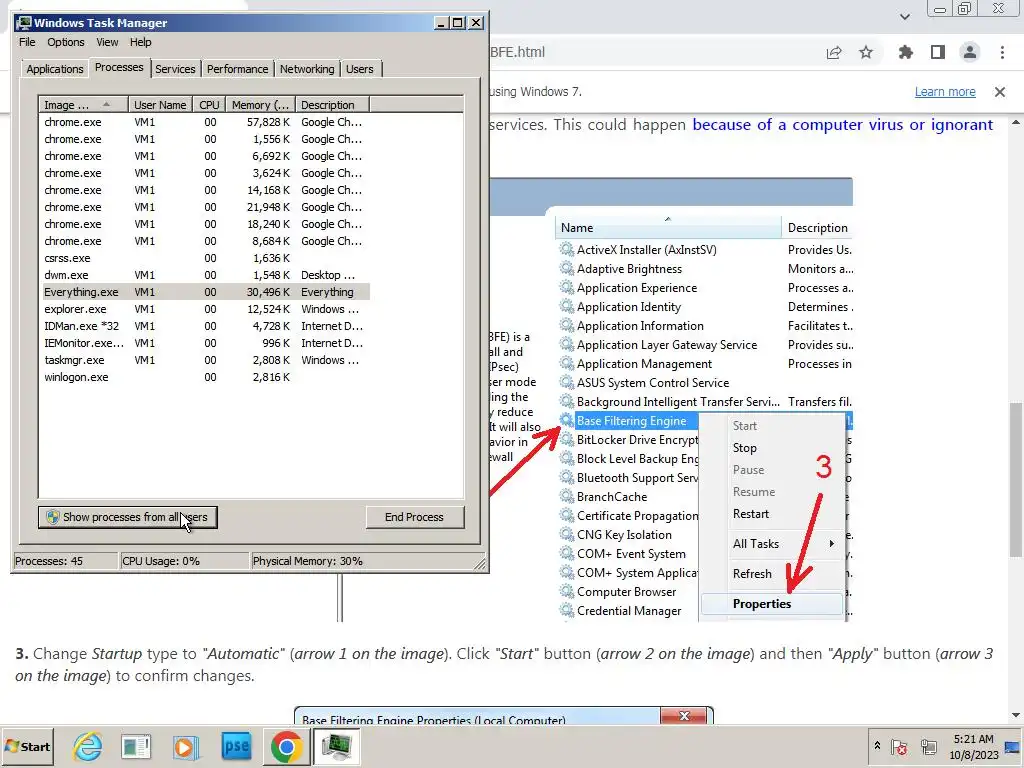Switch to Google Chrome on the taskbar
Image resolution: width=1024 pixels, height=768 pixels.
point(286,746)
